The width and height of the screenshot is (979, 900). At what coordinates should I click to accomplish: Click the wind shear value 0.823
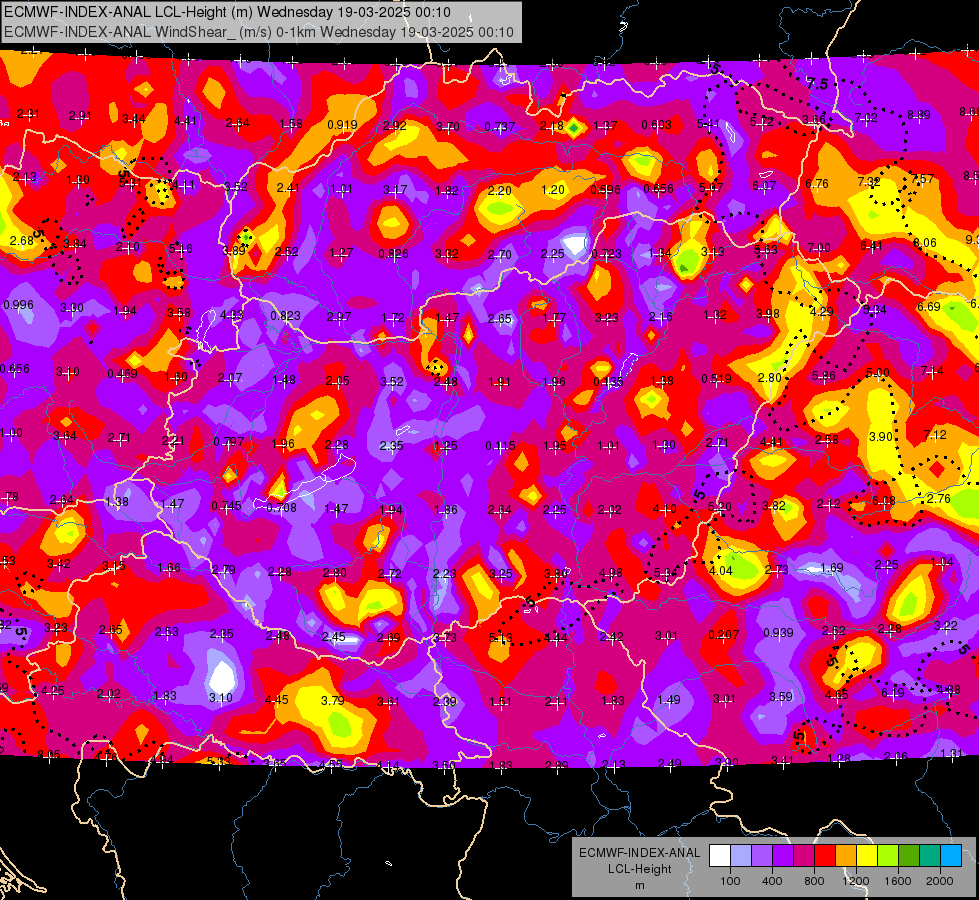pyautogui.click(x=285, y=316)
